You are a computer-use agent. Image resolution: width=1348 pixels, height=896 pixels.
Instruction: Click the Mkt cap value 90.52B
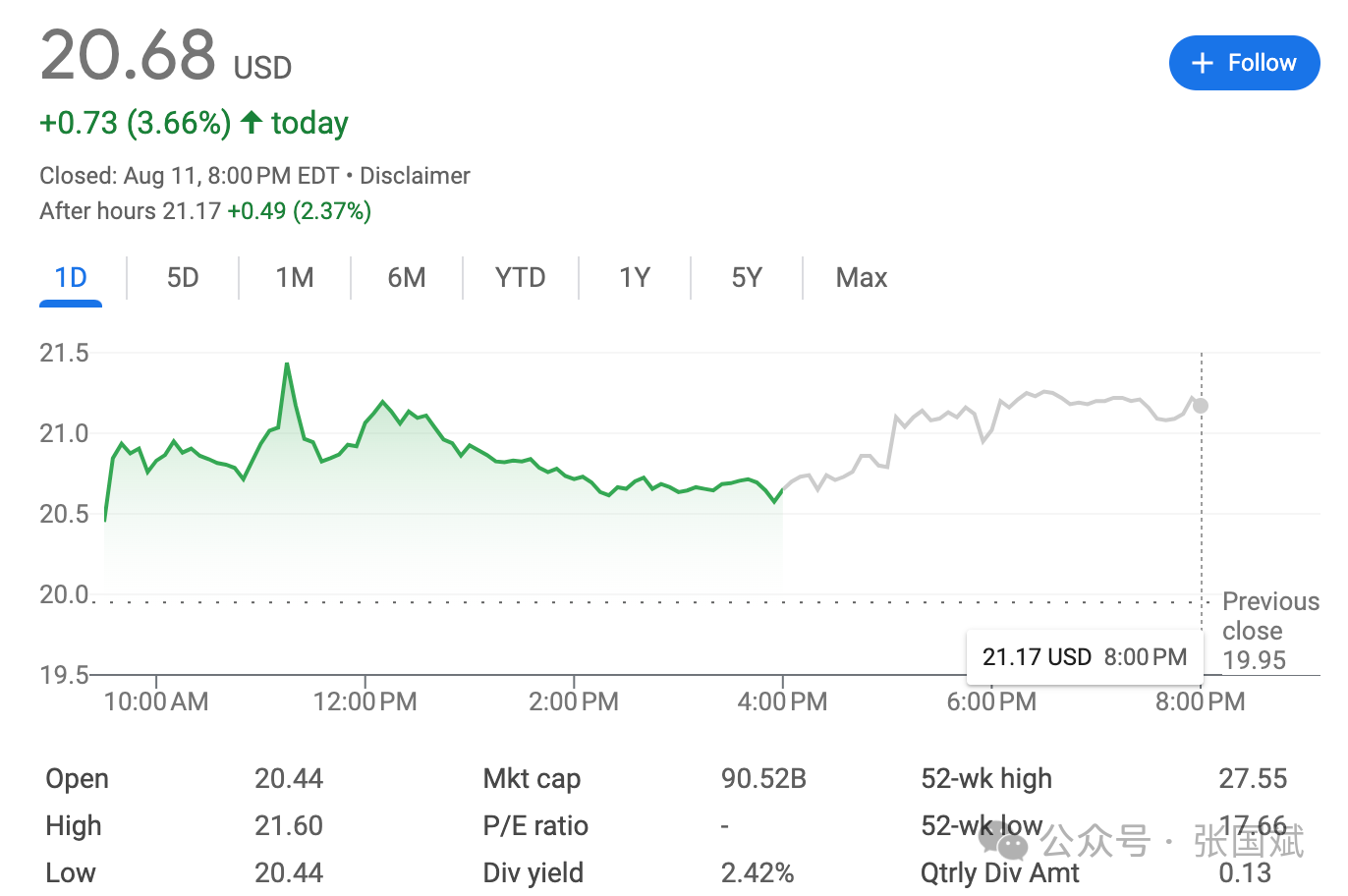[x=763, y=779]
